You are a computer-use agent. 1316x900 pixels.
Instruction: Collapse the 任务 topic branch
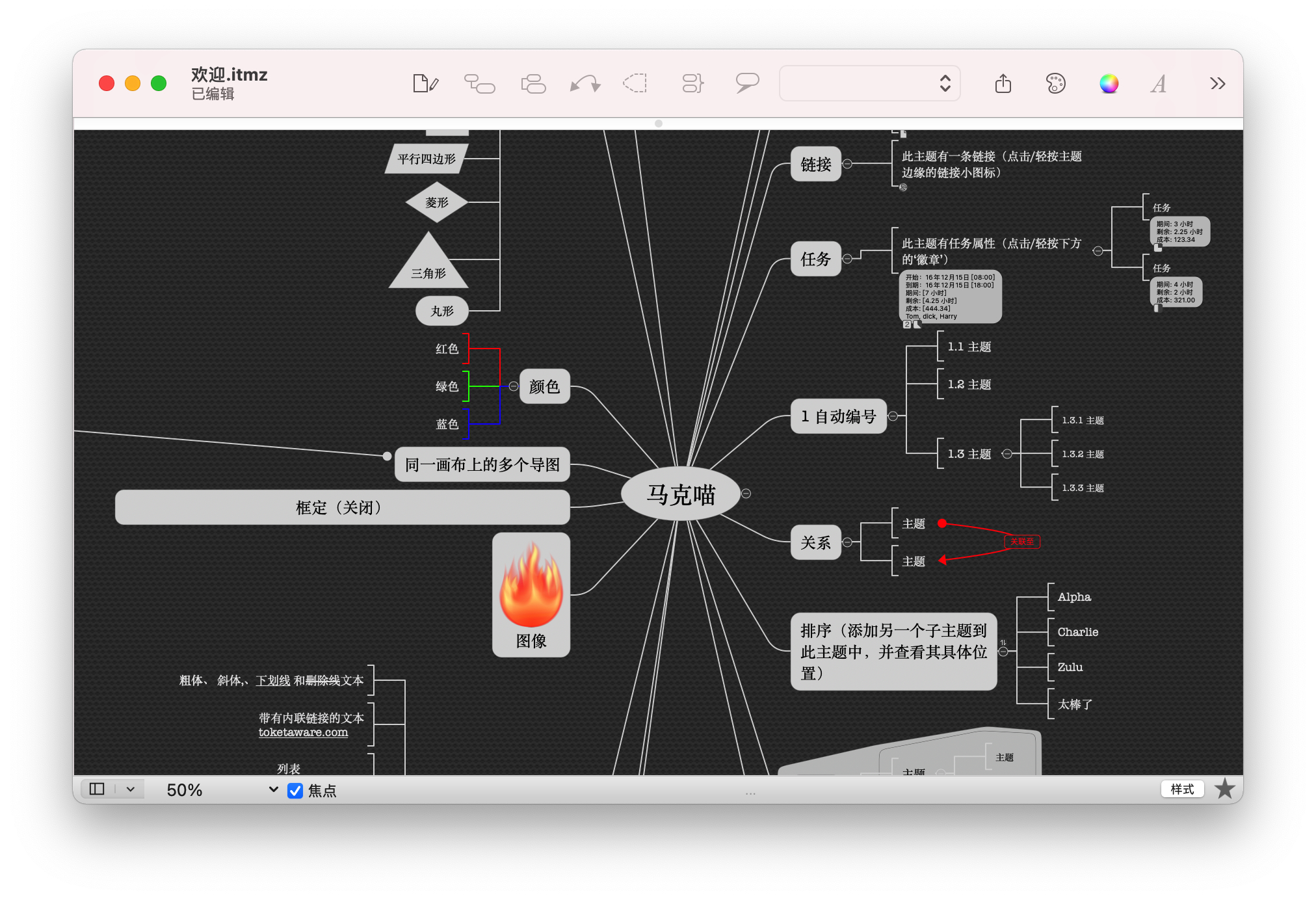[847, 259]
